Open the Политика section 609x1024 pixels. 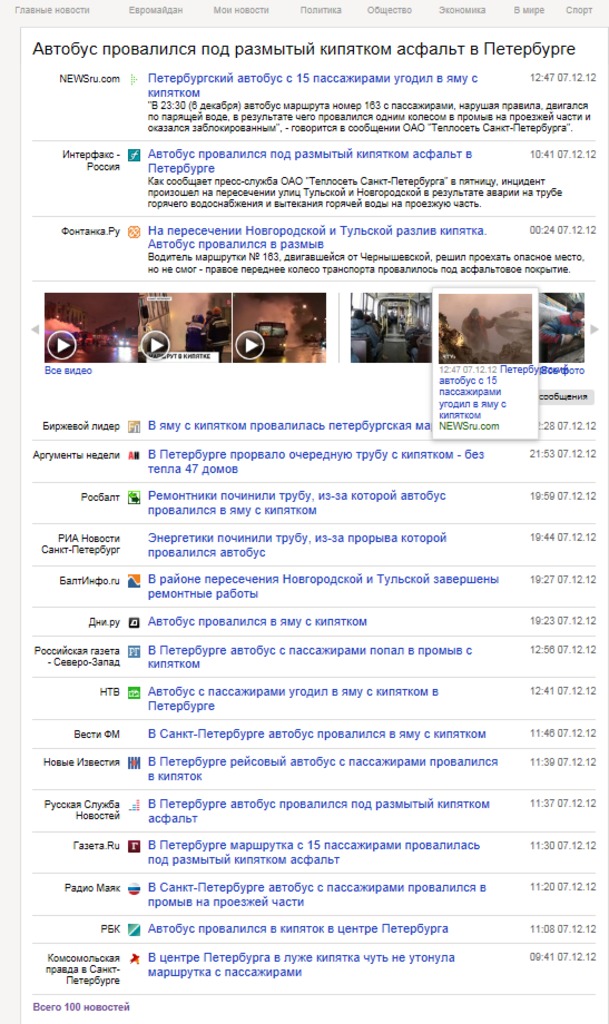[x=320, y=10]
